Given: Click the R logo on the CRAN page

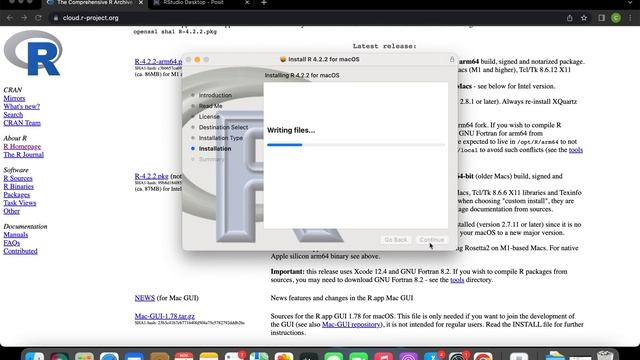Looking at the screenshot, I should coord(33,53).
